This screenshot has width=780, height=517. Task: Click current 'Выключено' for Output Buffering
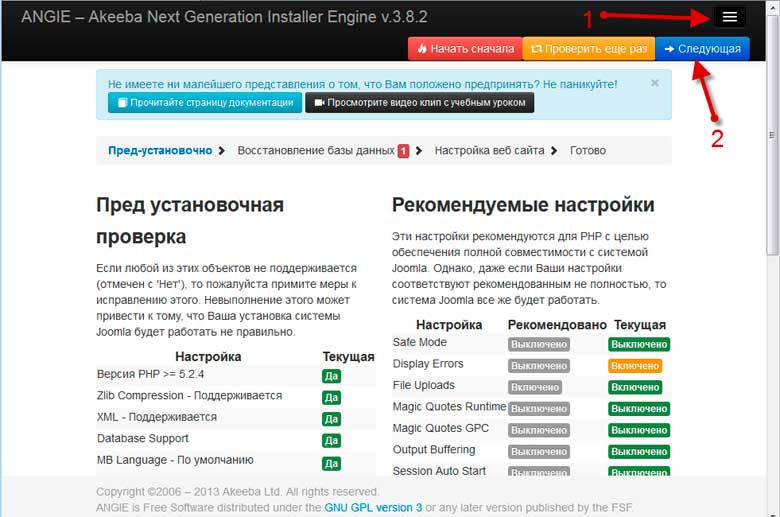point(639,451)
